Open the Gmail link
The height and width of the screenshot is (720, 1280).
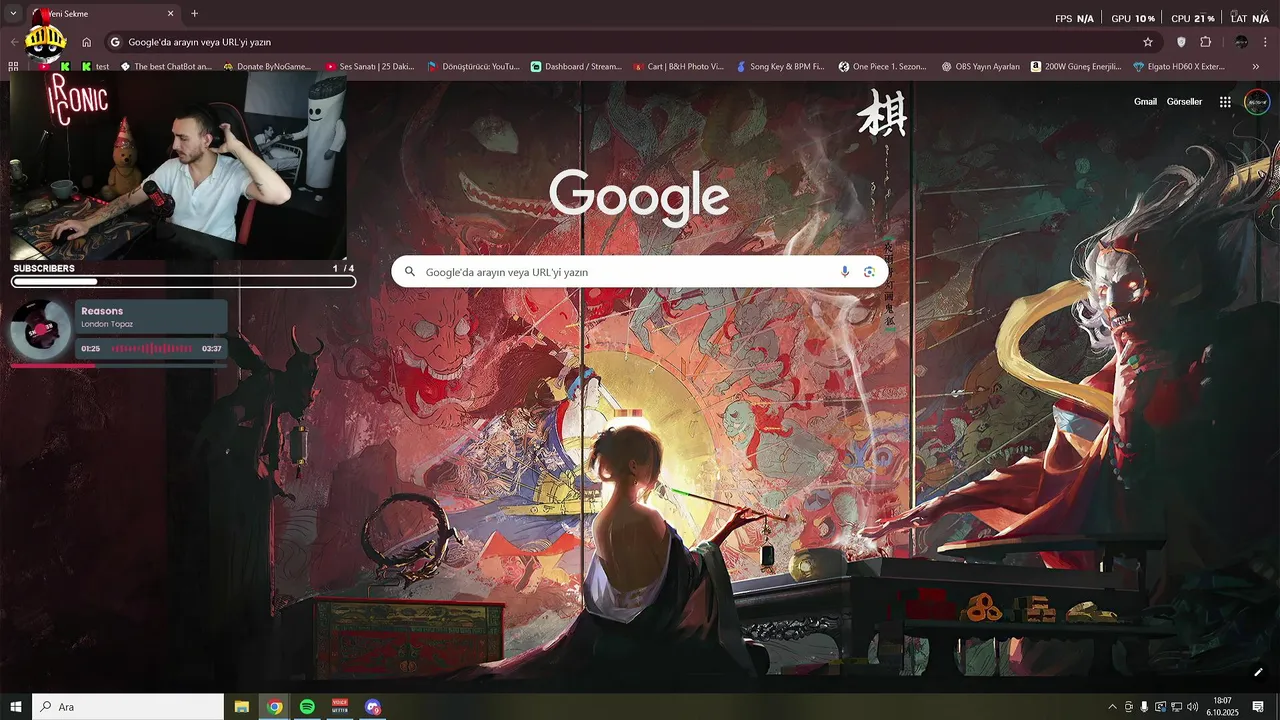point(1145,102)
